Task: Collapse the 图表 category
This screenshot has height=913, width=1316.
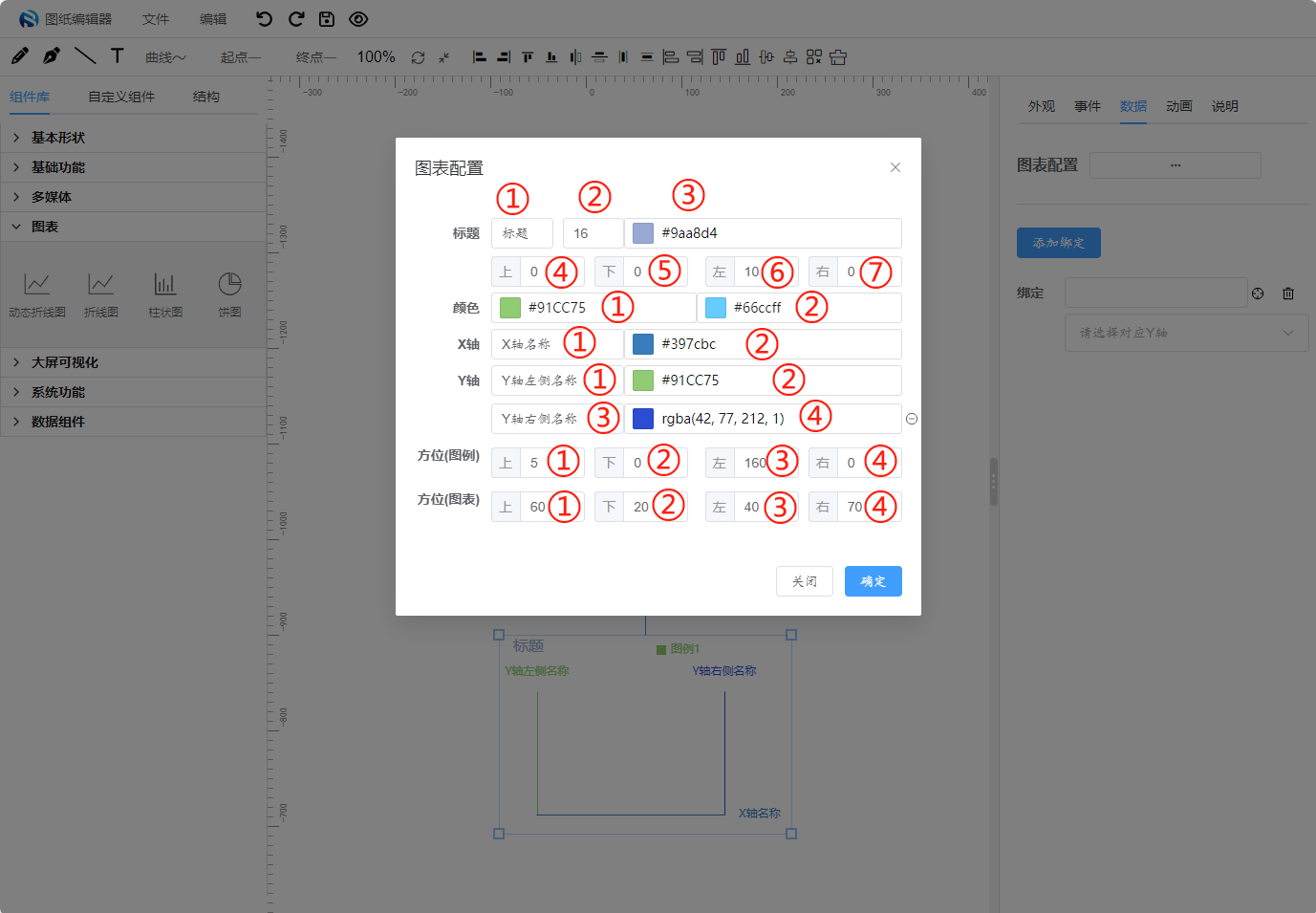Action: click(x=133, y=227)
